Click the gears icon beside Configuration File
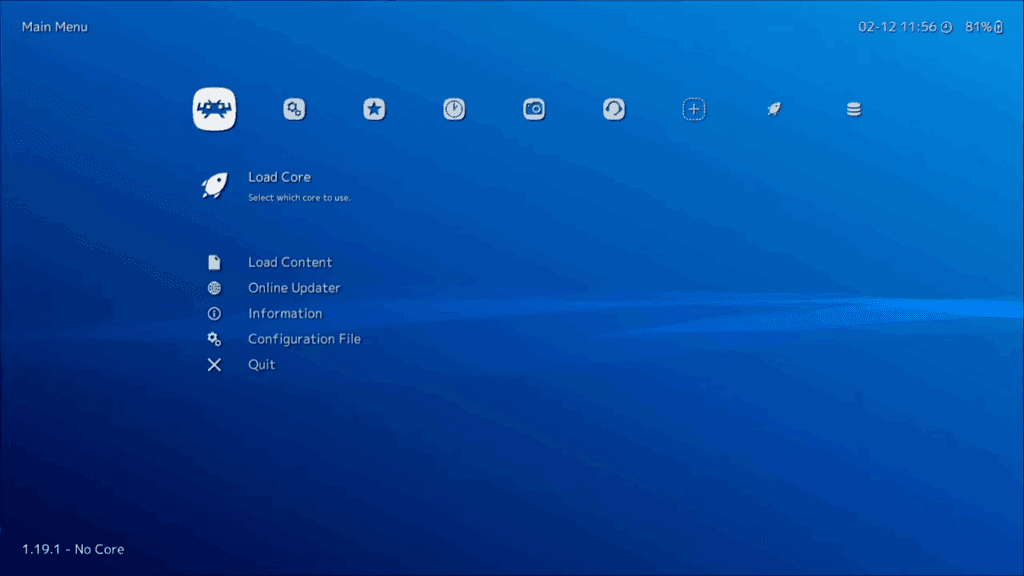Image resolution: width=1024 pixels, height=576 pixels. click(214, 339)
